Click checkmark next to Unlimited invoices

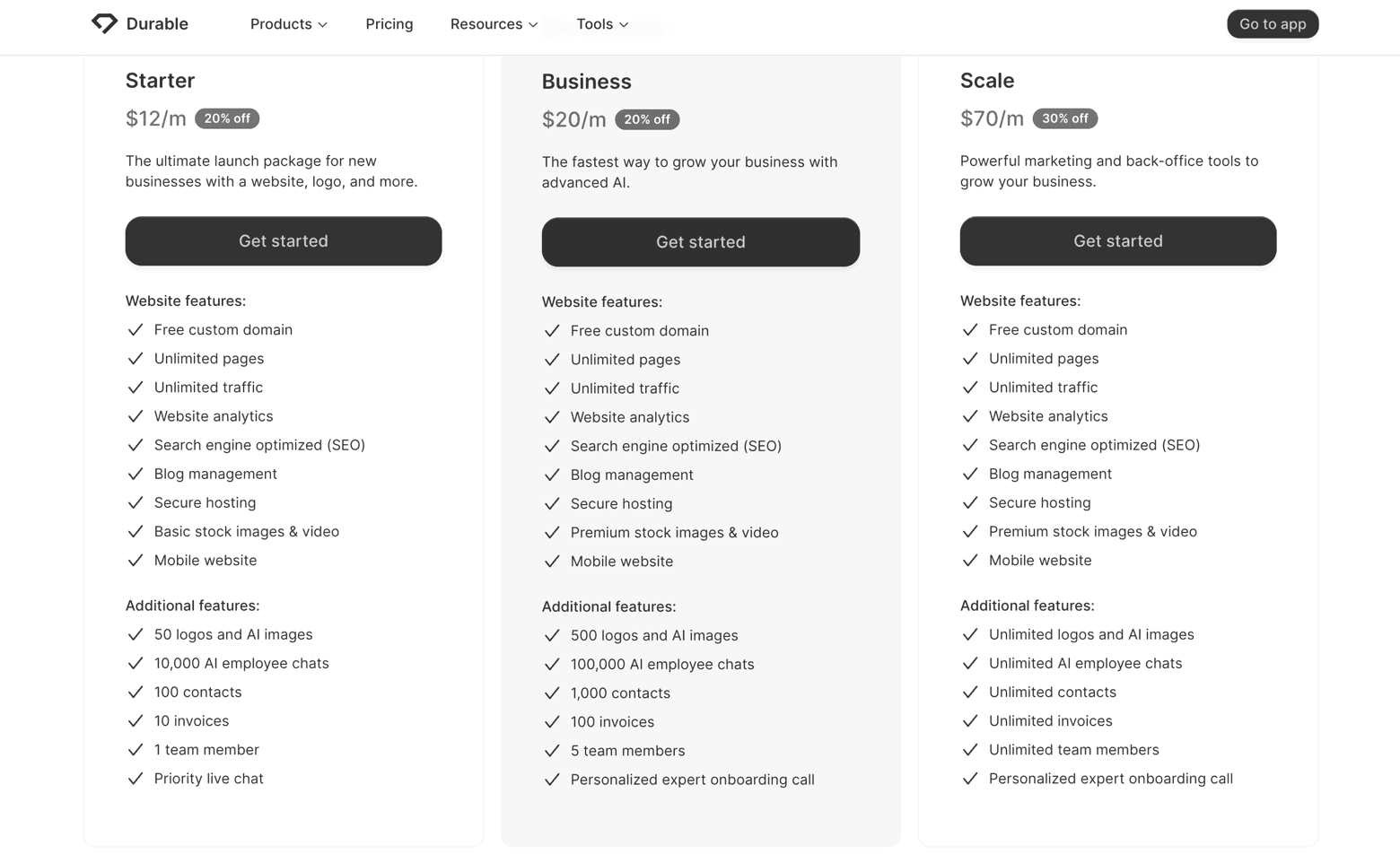click(970, 721)
